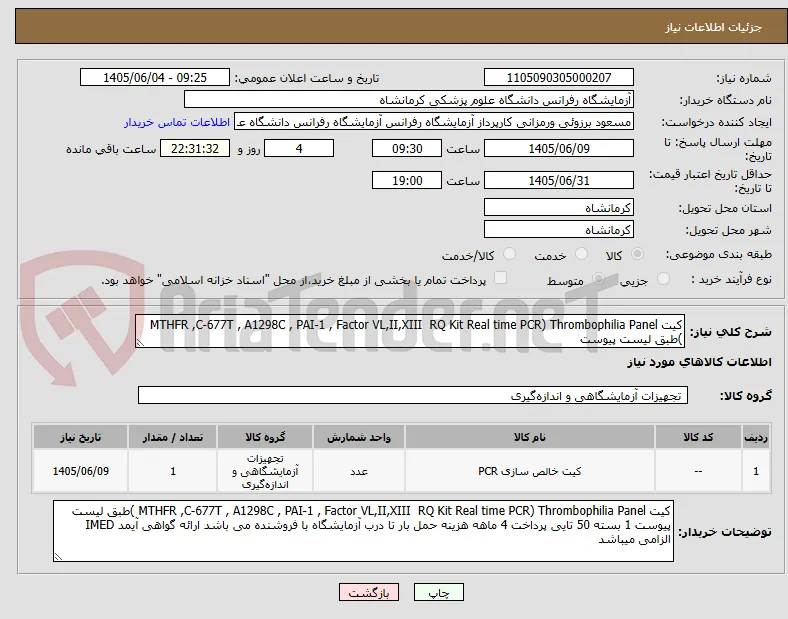Click the row number 1 cell
This screenshot has height=619, width=788.
coord(756,471)
